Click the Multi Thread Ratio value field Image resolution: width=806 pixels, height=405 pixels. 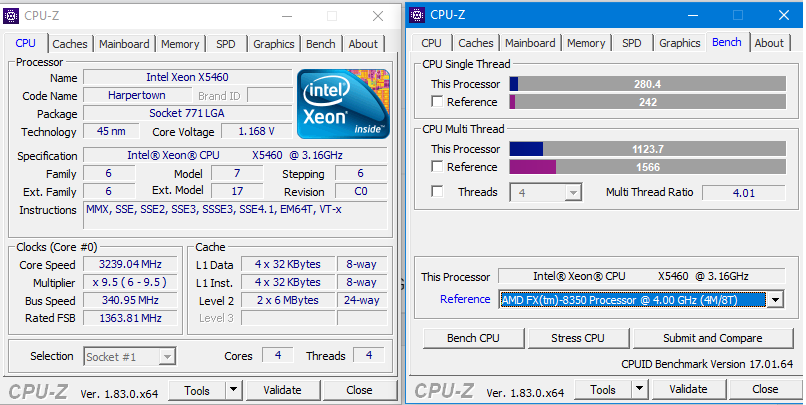click(744, 193)
